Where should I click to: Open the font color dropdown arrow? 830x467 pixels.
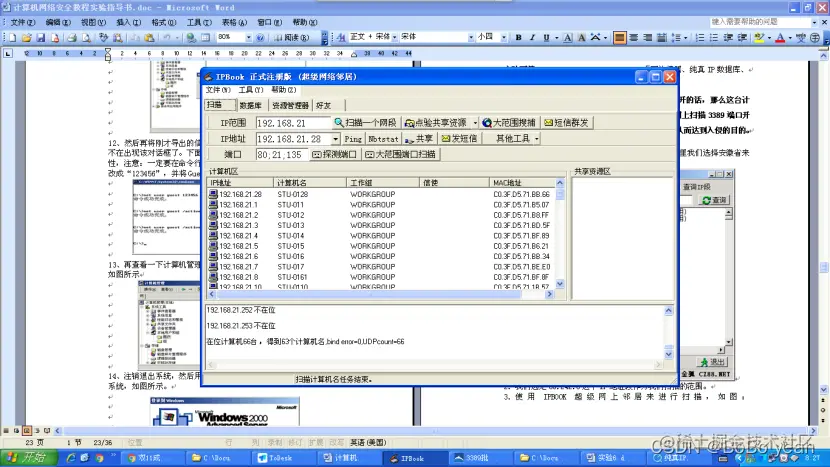pyautogui.click(x=790, y=38)
